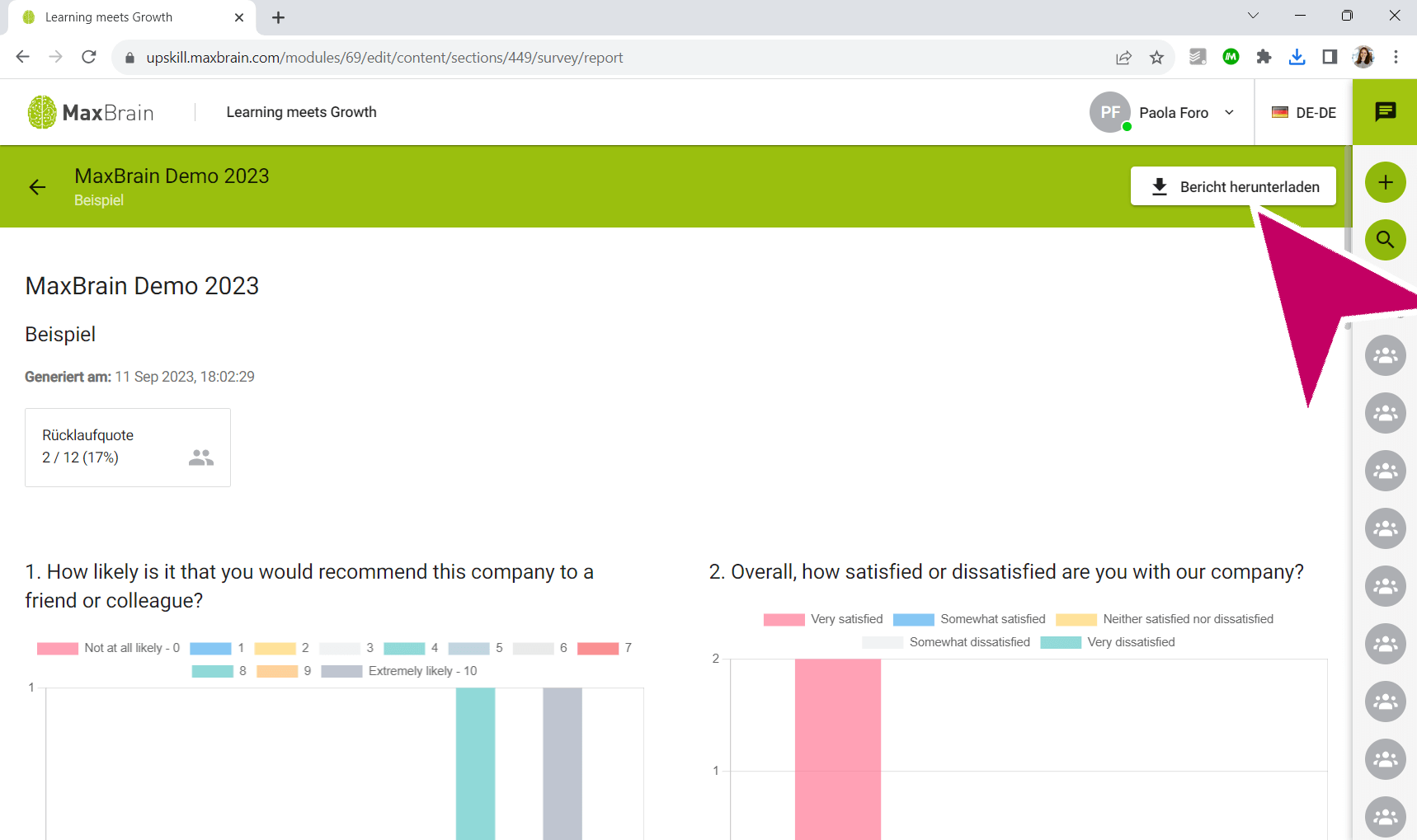Viewport: 1417px width, 840px height.
Task: Click the green plus add button
Action: [1386, 182]
